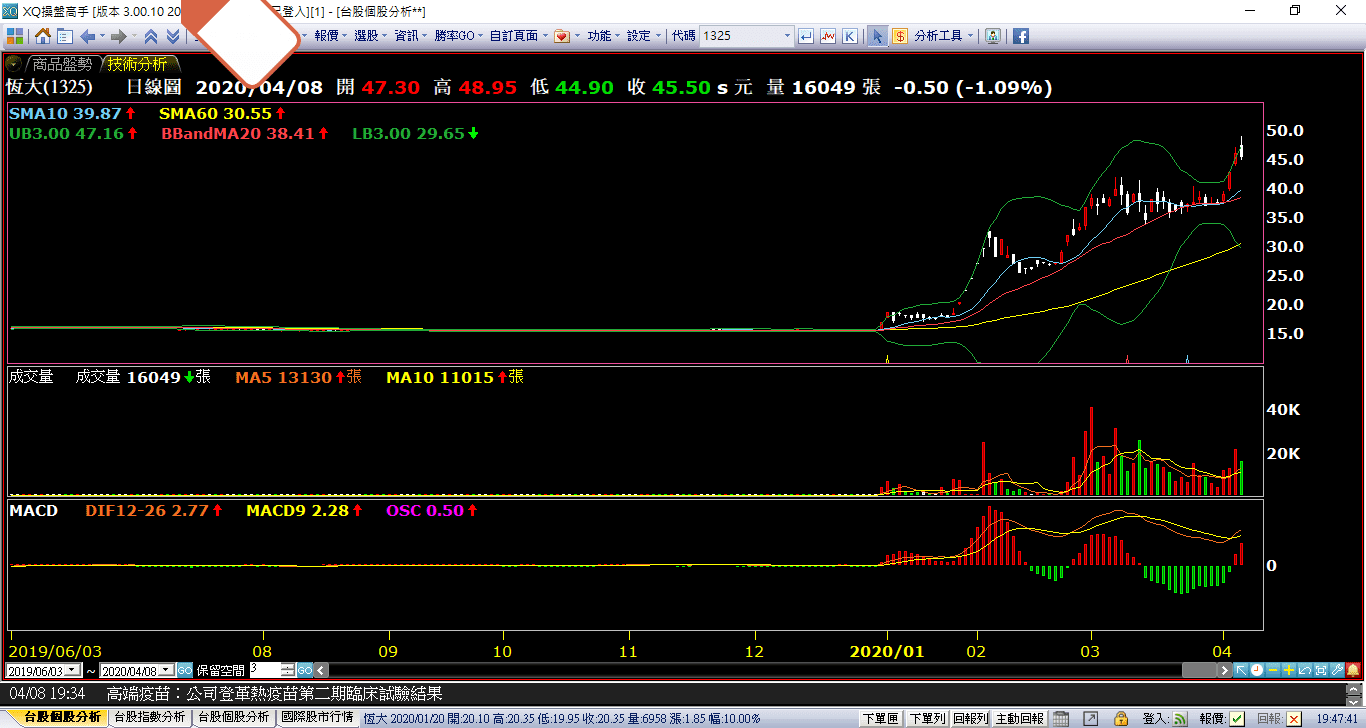Open chart settings wrench icon
Image resolution: width=1366 pixels, height=728 pixels.
(x=1336, y=670)
